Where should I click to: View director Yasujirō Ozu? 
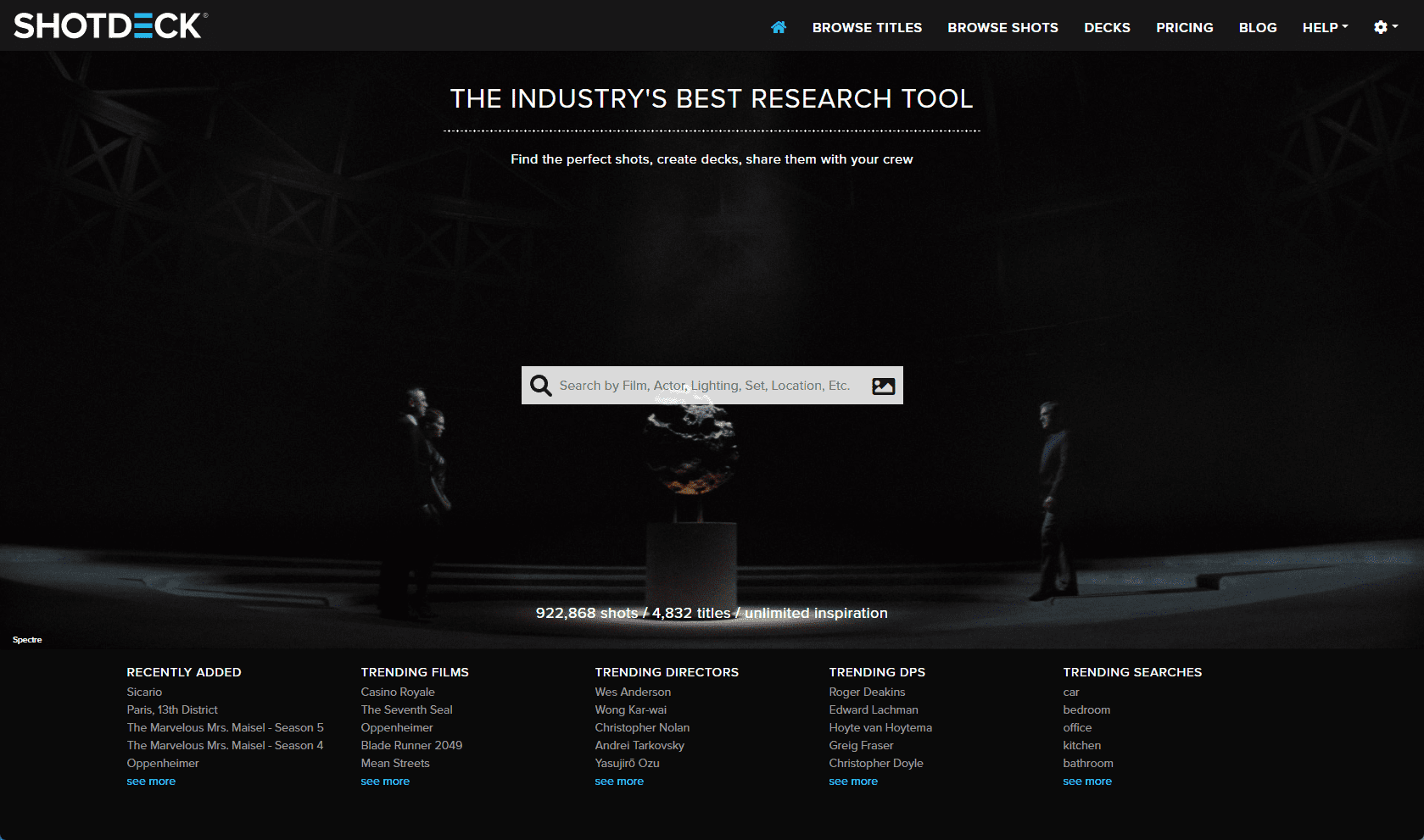point(627,763)
